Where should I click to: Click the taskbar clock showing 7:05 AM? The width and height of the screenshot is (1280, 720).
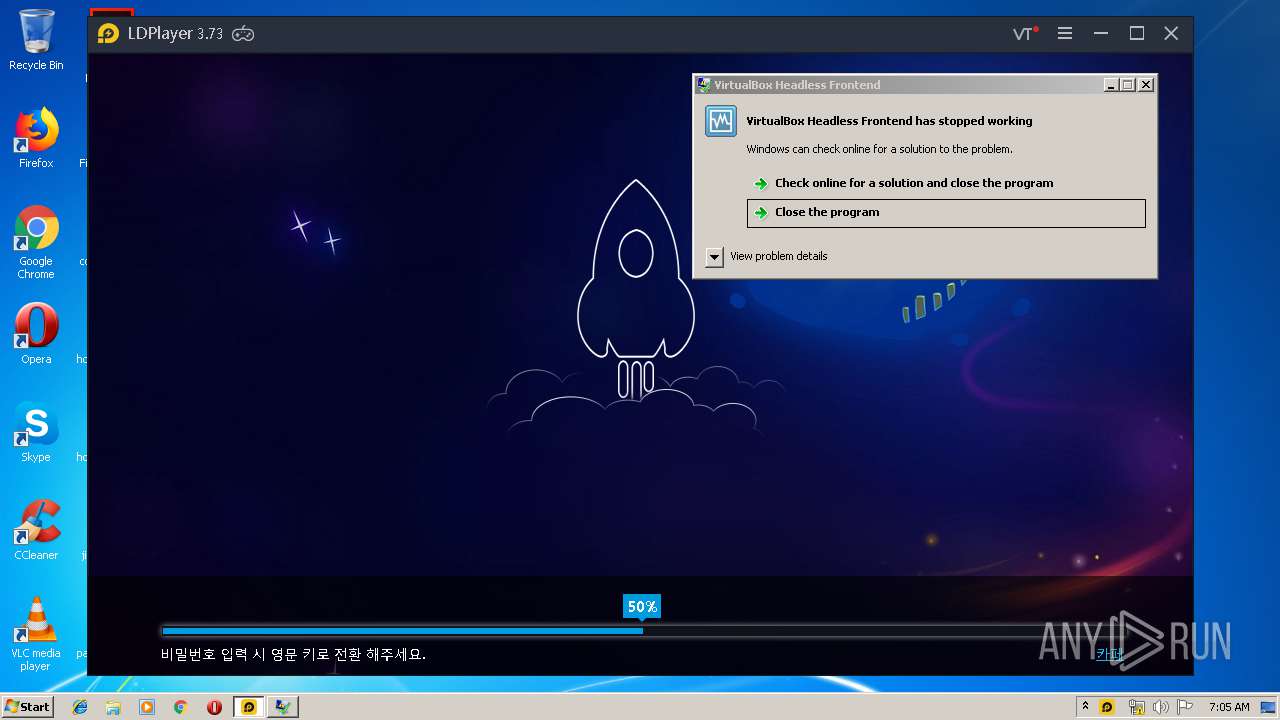1229,707
